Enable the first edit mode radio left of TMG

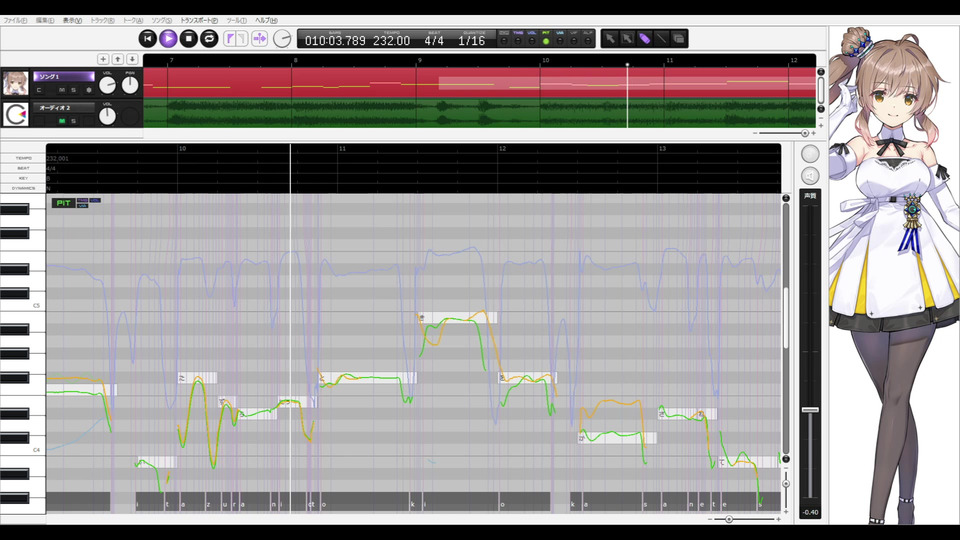[x=504, y=41]
